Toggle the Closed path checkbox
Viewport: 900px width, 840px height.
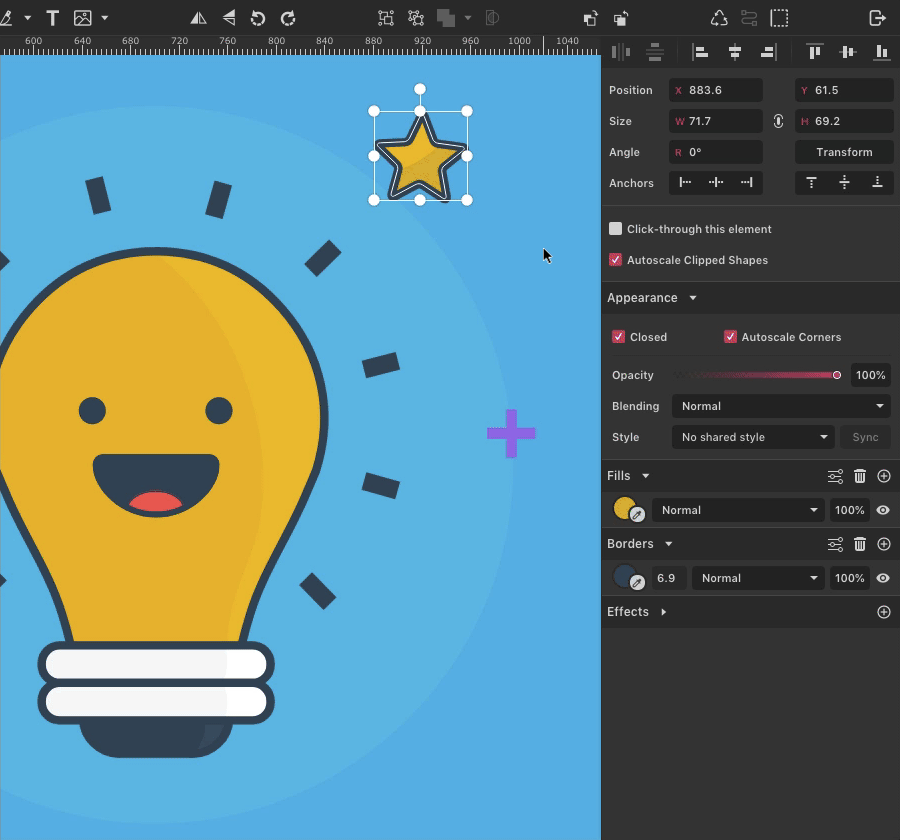[x=618, y=337]
